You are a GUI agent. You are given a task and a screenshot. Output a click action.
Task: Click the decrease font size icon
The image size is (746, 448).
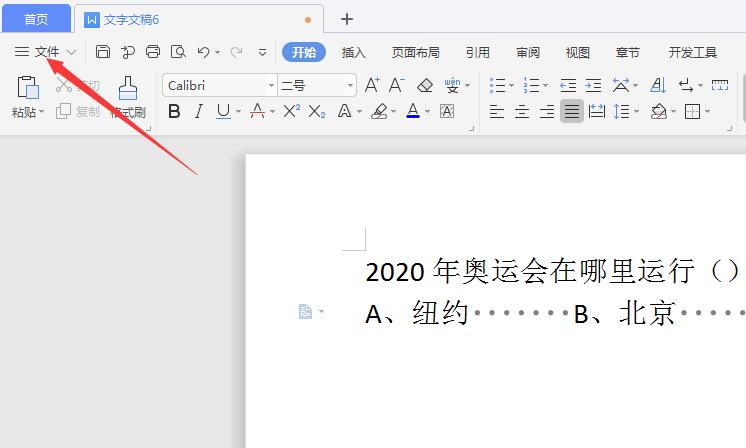coord(397,86)
